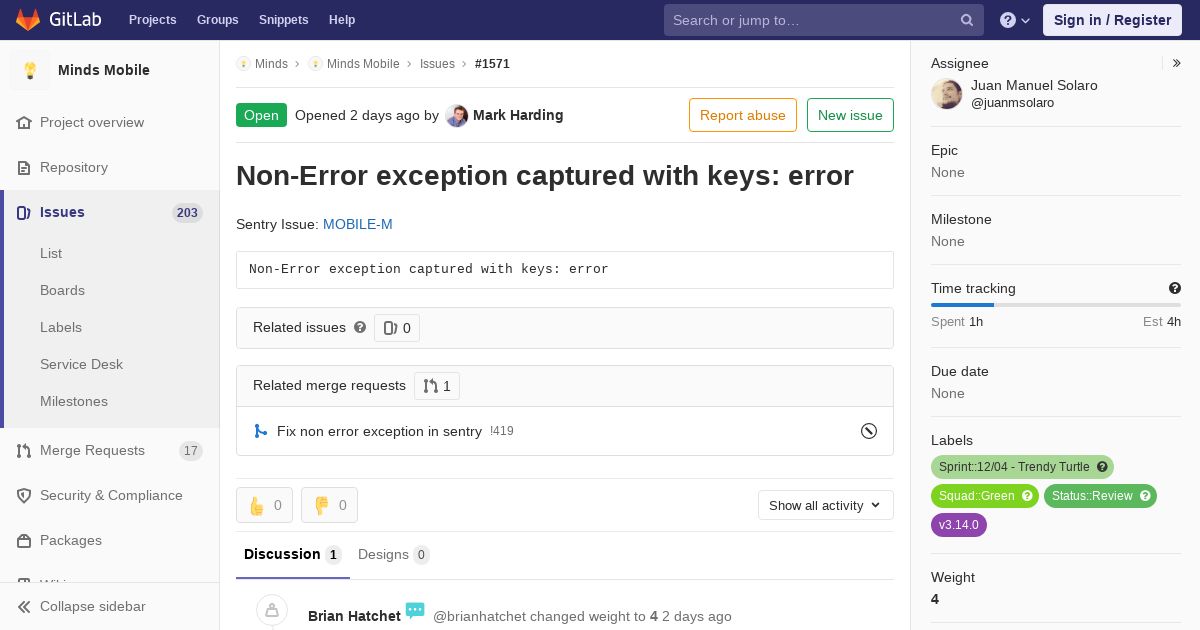
Task: Click Groups in top navigation
Action: [218, 20]
